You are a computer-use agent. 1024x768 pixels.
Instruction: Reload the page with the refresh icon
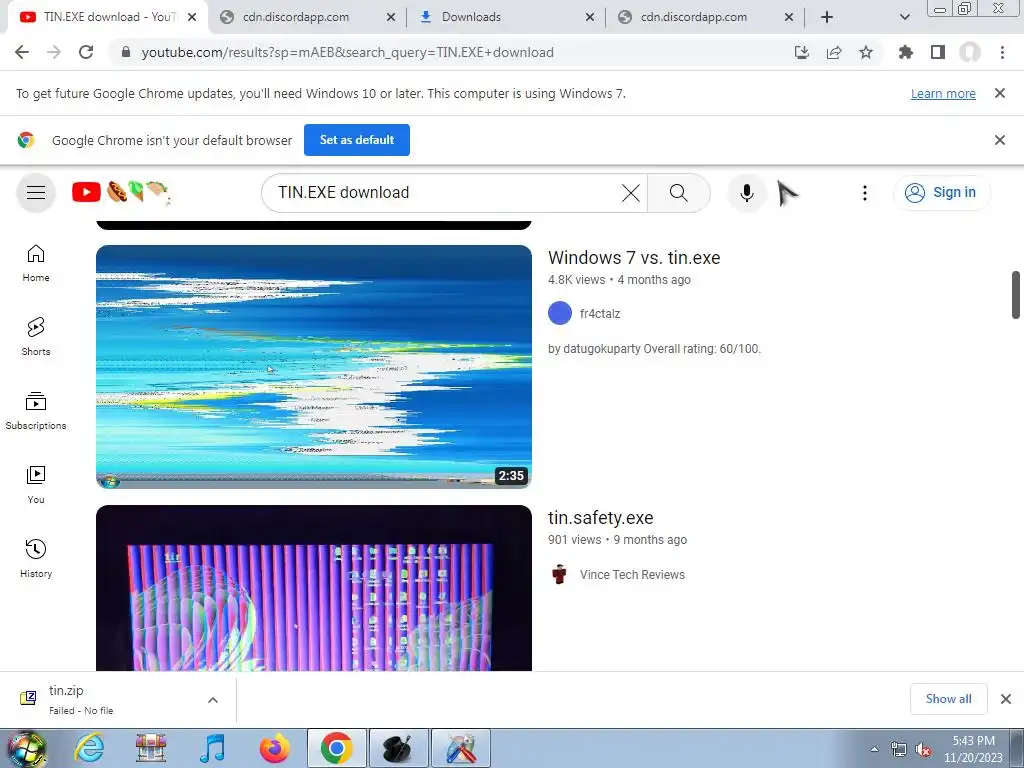[86, 52]
